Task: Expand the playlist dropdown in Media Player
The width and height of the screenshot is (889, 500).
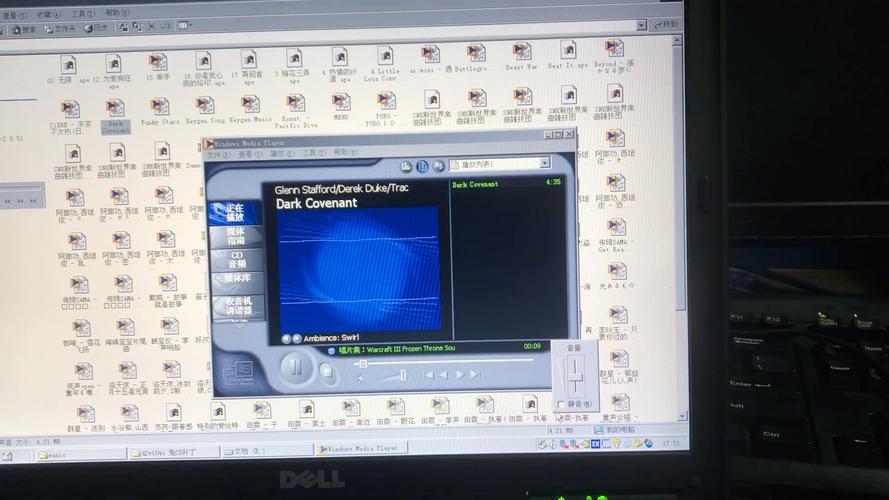Action: point(544,164)
